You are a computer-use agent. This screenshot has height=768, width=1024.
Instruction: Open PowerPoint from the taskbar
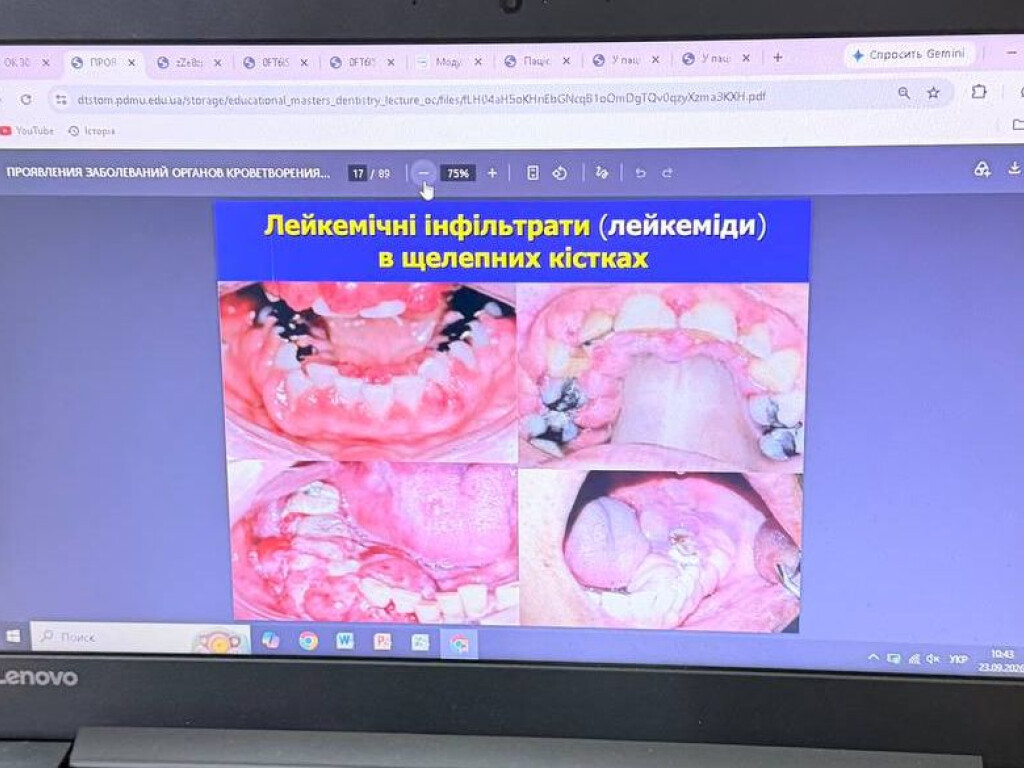pyautogui.click(x=383, y=641)
